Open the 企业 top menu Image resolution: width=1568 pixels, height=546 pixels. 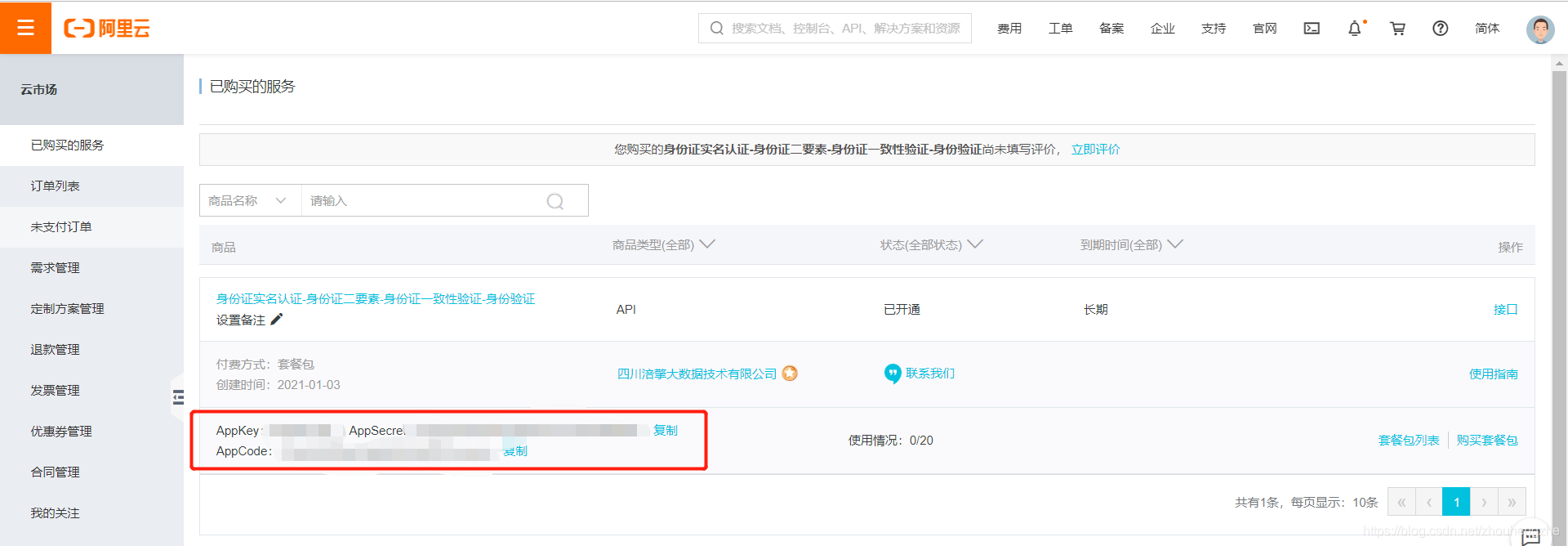pyautogui.click(x=1163, y=29)
